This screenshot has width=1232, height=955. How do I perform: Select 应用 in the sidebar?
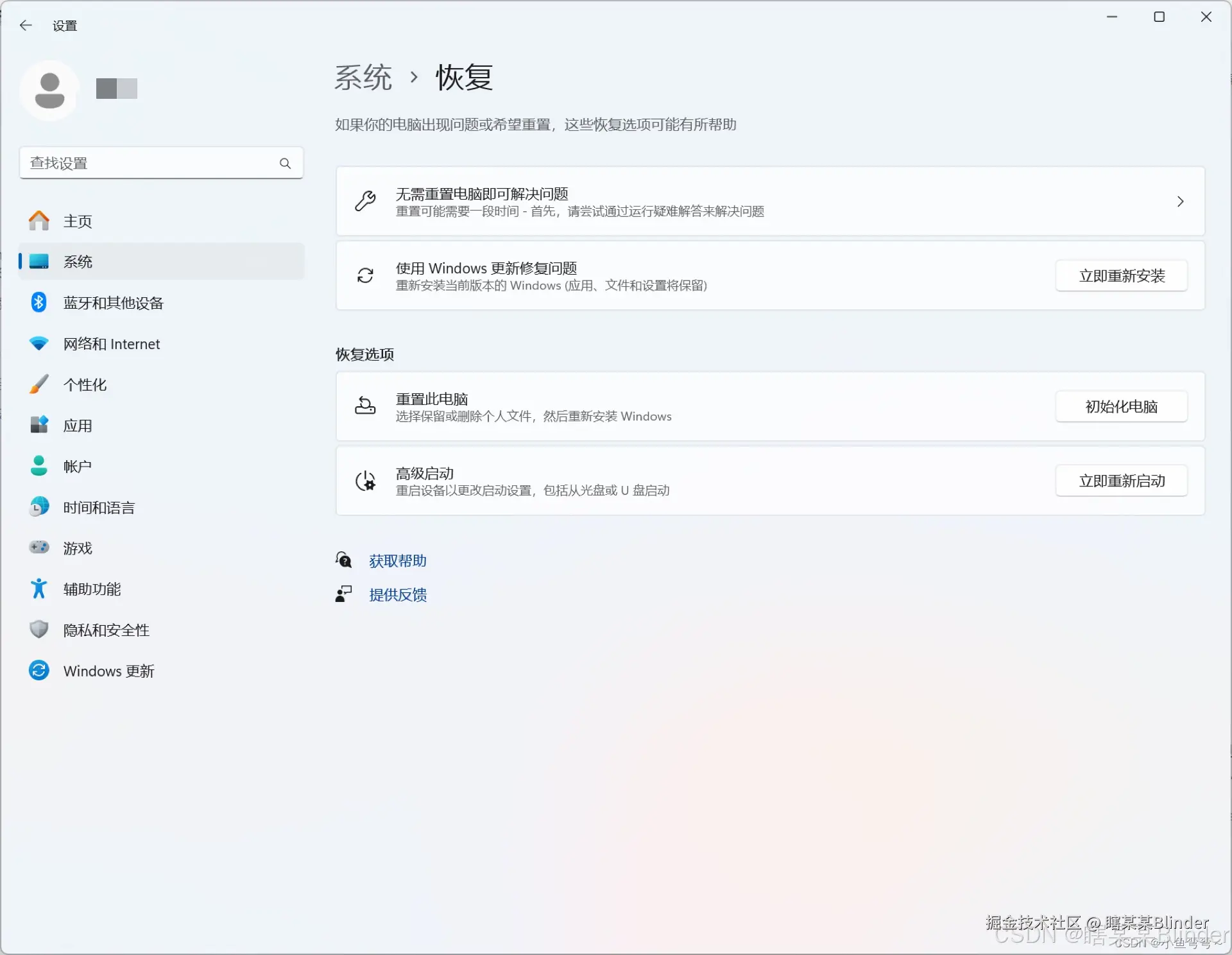[x=77, y=426]
